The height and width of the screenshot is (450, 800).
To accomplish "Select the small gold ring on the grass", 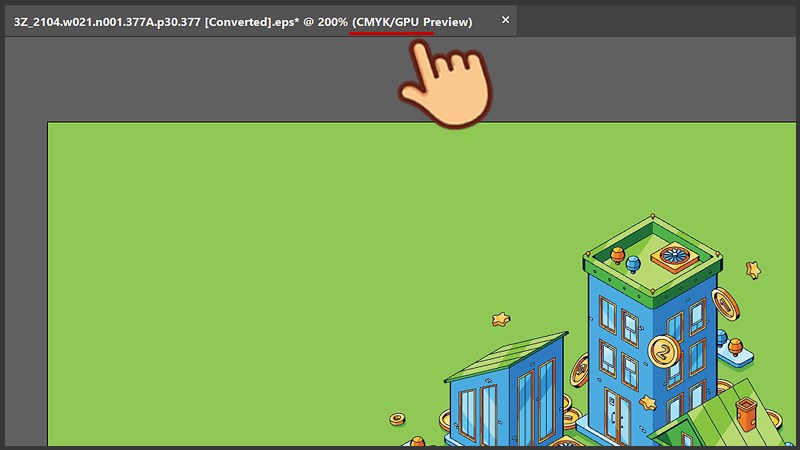I will click(397, 417).
